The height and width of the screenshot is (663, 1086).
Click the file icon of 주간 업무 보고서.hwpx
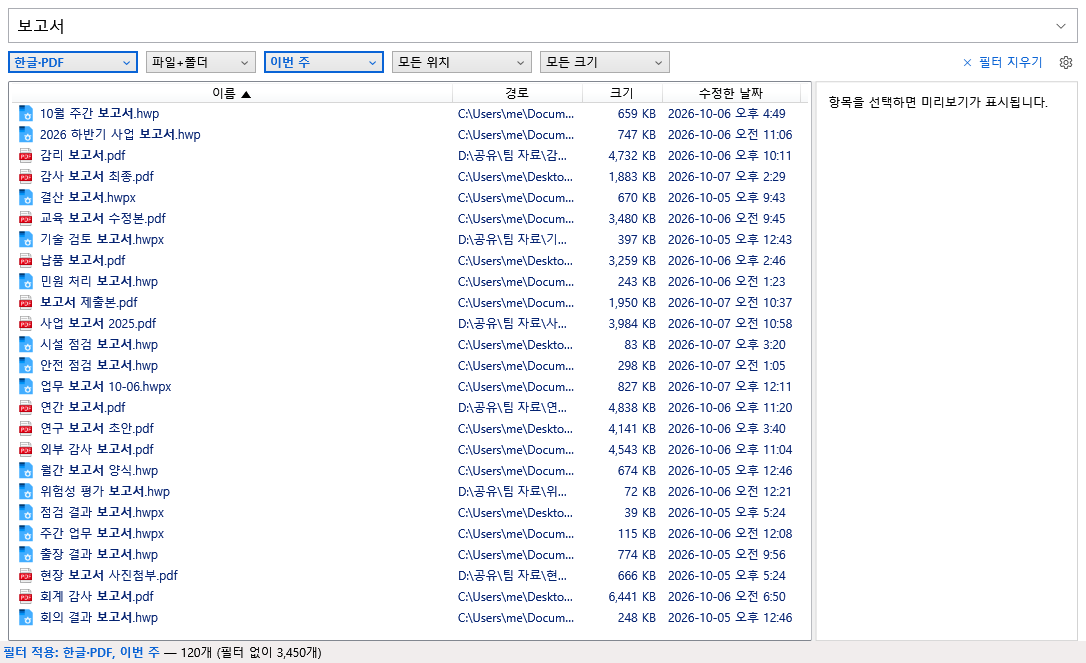[x=26, y=533]
